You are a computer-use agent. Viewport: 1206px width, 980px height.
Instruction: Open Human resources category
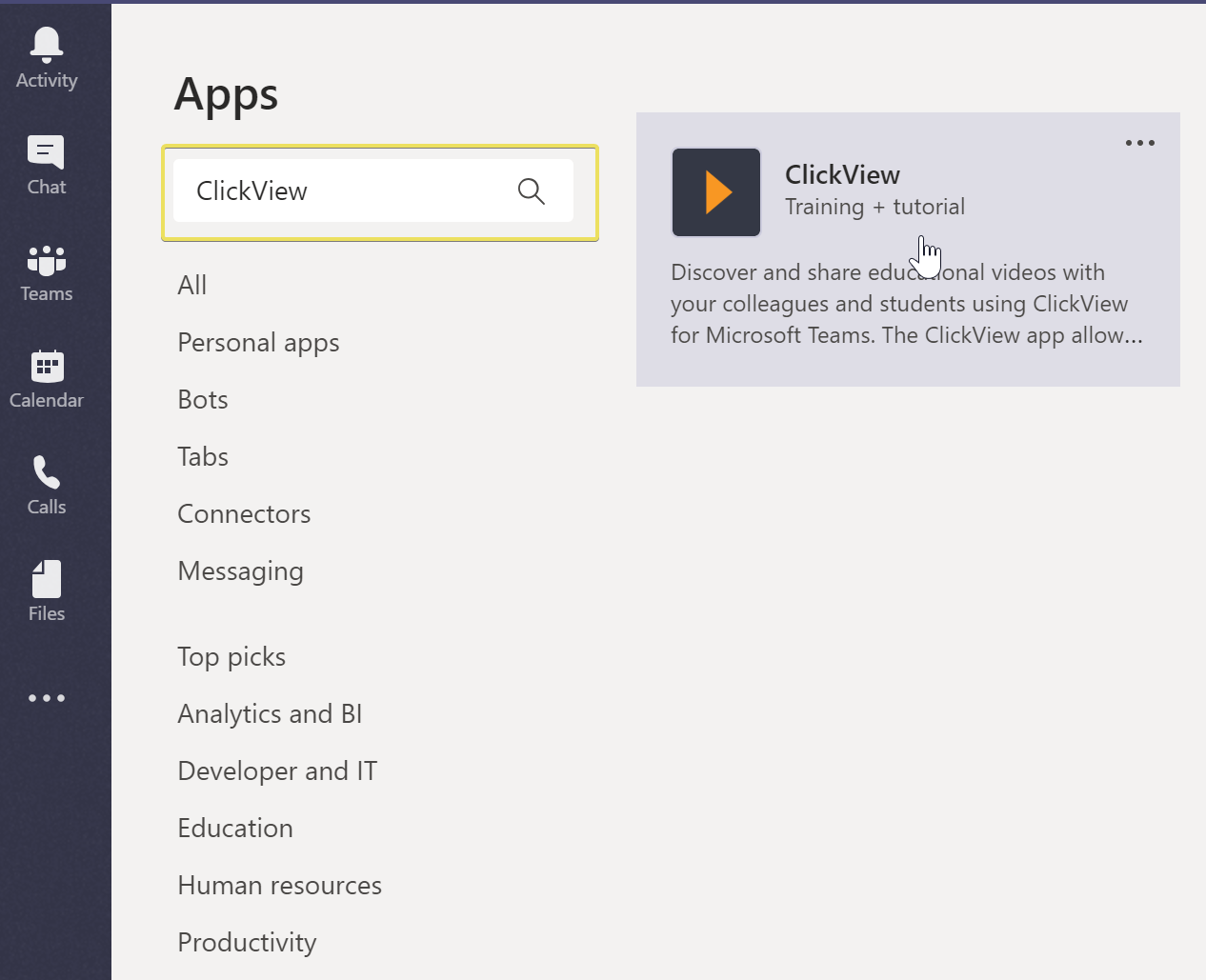click(x=279, y=885)
